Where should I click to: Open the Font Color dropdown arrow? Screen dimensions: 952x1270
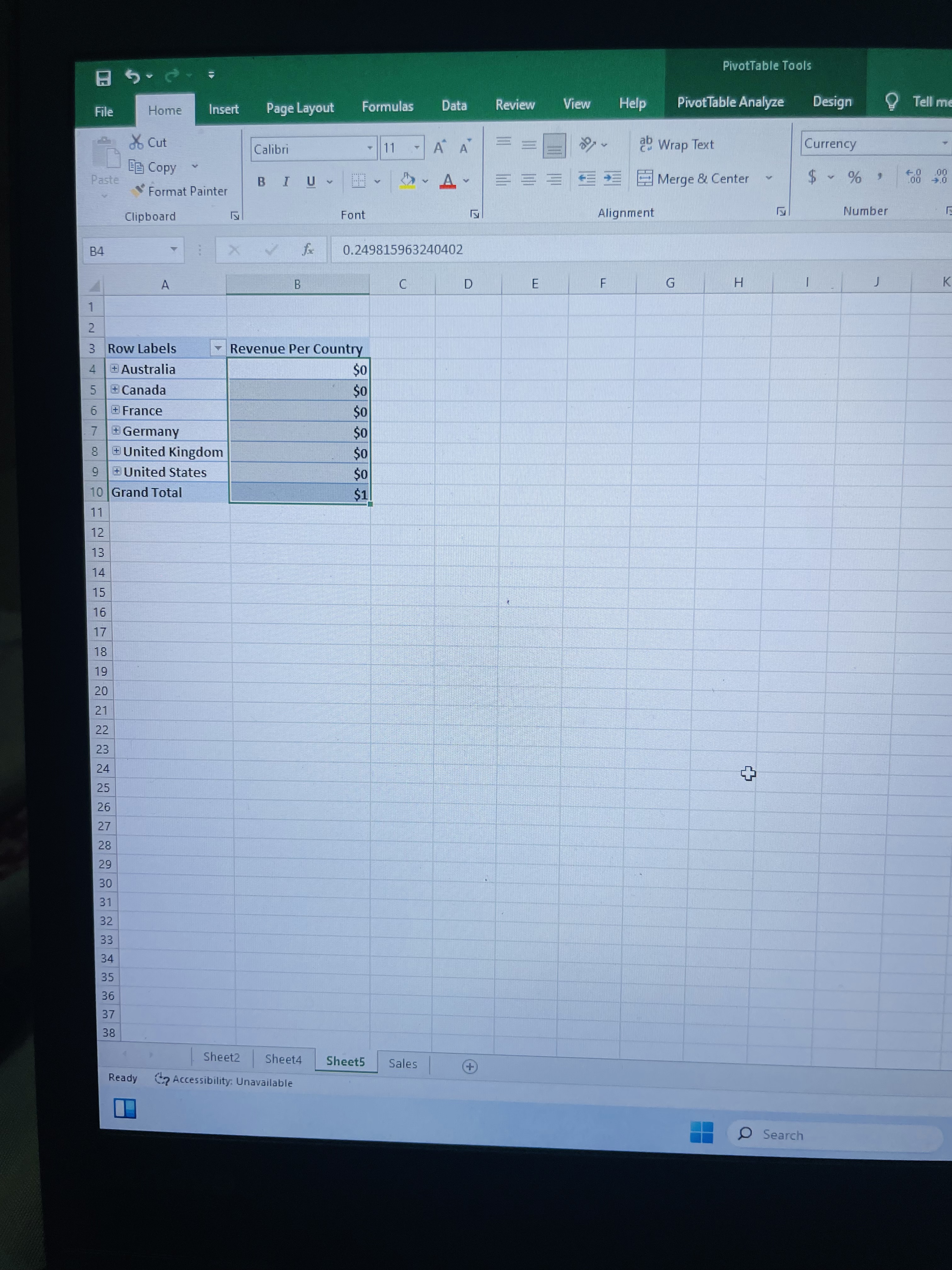[466, 181]
